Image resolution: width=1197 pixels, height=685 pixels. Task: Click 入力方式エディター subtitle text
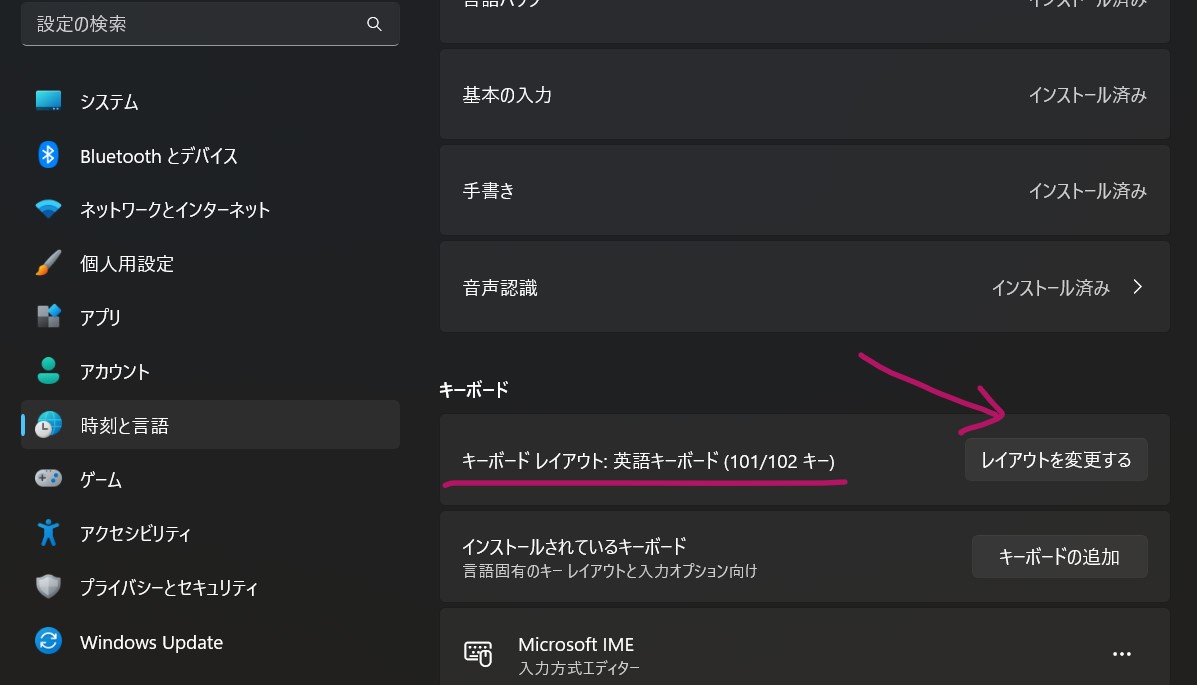(x=579, y=668)
